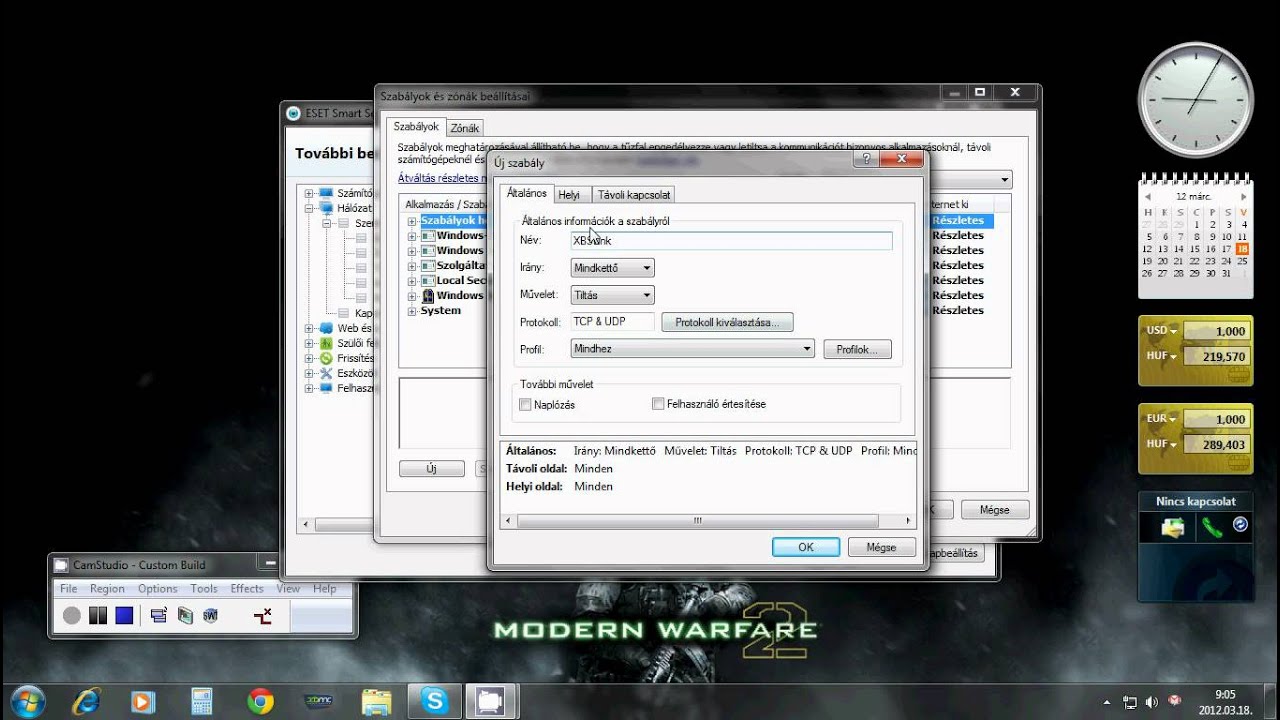This screenshot has height=720, width=1280.
Task: Collapse the Hálózat tree node in ESET
Action: click(310, 209)
